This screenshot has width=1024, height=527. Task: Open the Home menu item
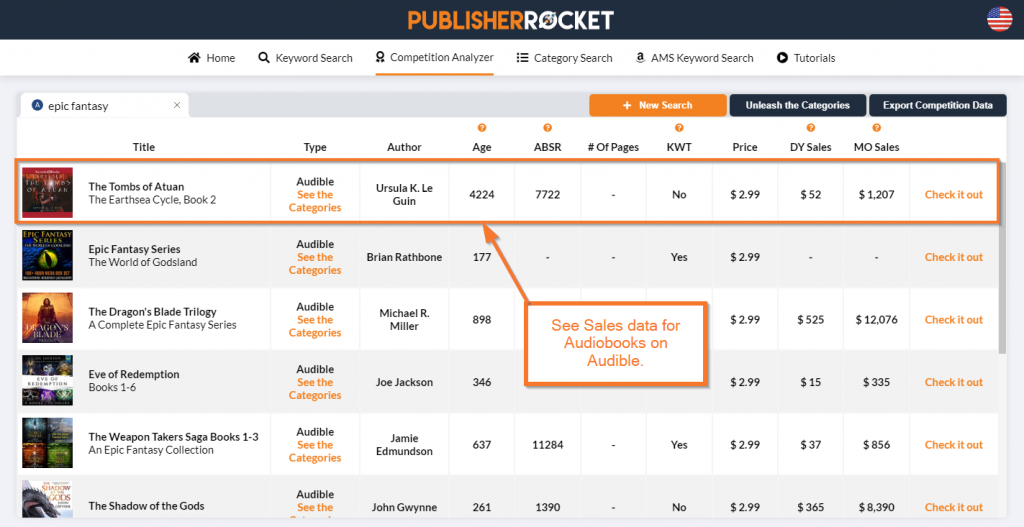point(212,57)
